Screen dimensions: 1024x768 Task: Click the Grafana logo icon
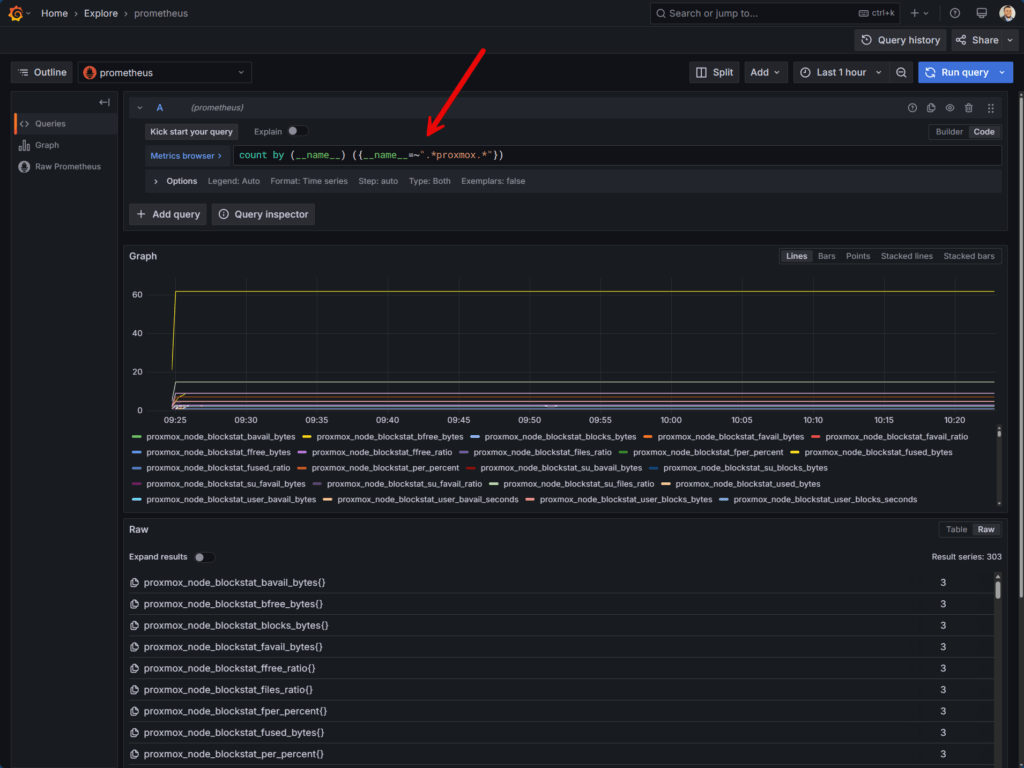click(x=16, y=13)
